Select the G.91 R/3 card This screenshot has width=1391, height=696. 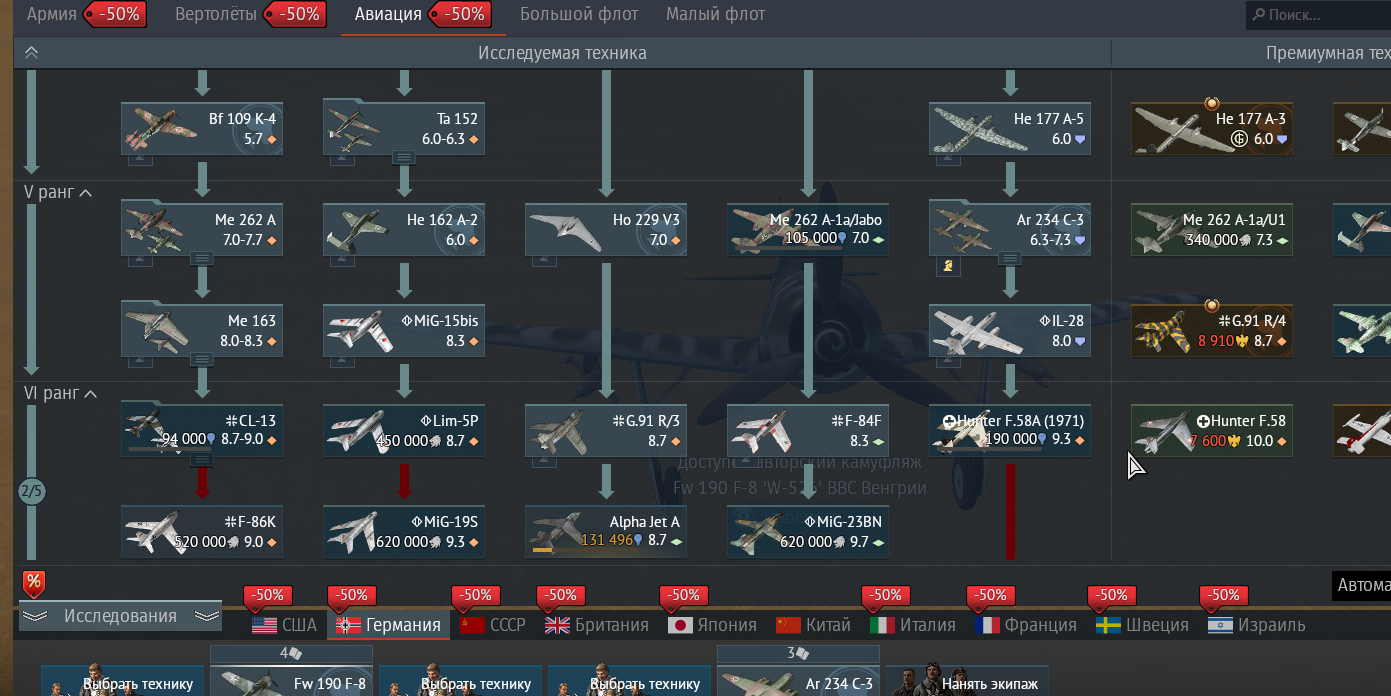606,429
